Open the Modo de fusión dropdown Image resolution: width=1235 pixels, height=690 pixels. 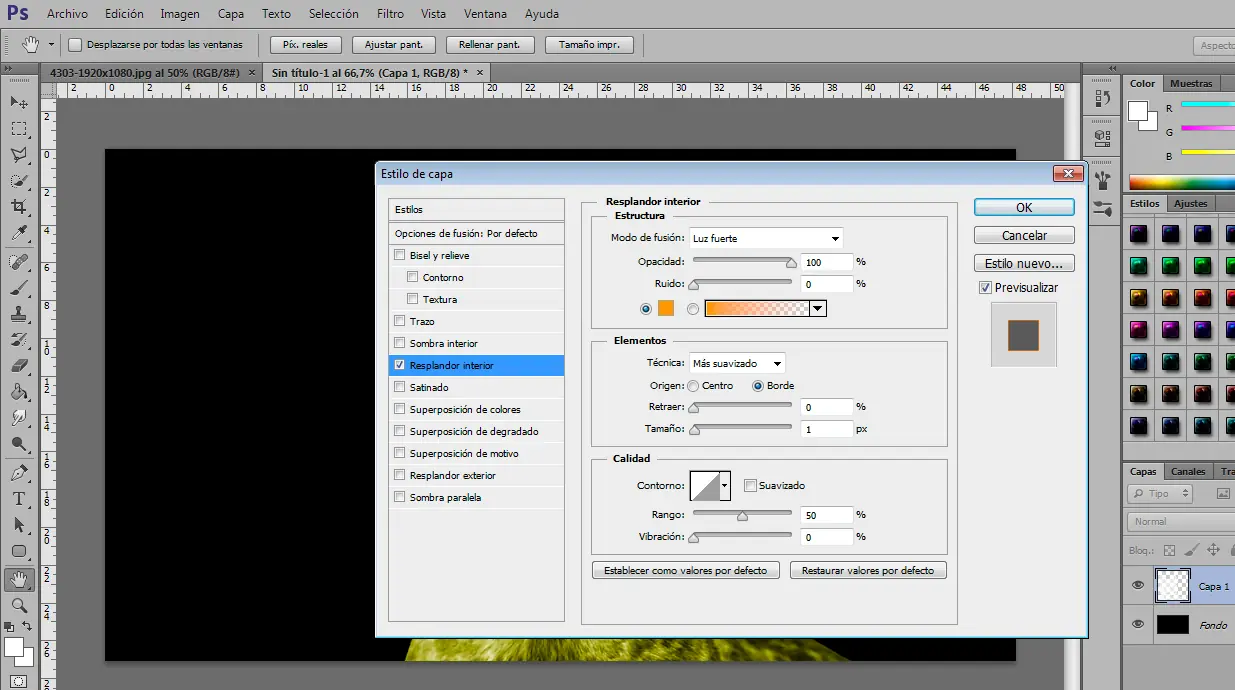point(766,239)
